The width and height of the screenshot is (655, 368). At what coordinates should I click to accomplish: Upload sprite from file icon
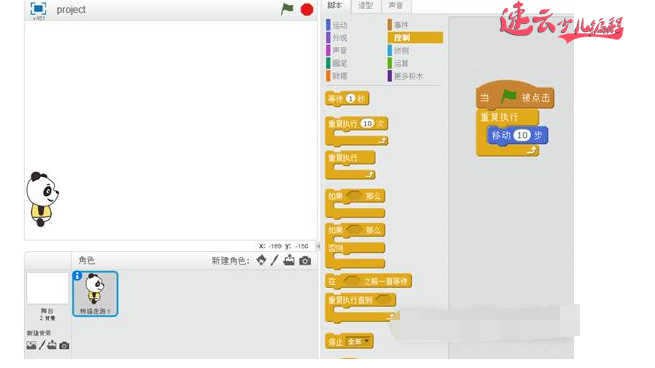(x=289, y=260)
